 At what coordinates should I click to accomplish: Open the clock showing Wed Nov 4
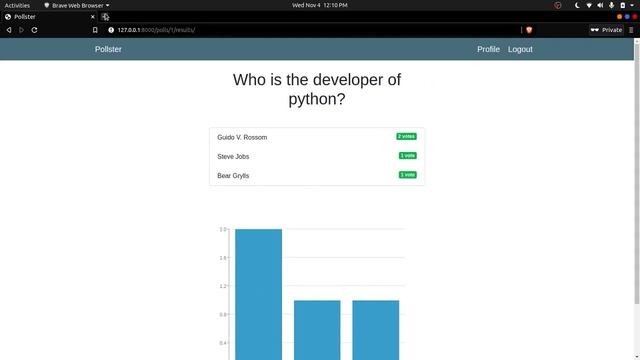(320, 5)
